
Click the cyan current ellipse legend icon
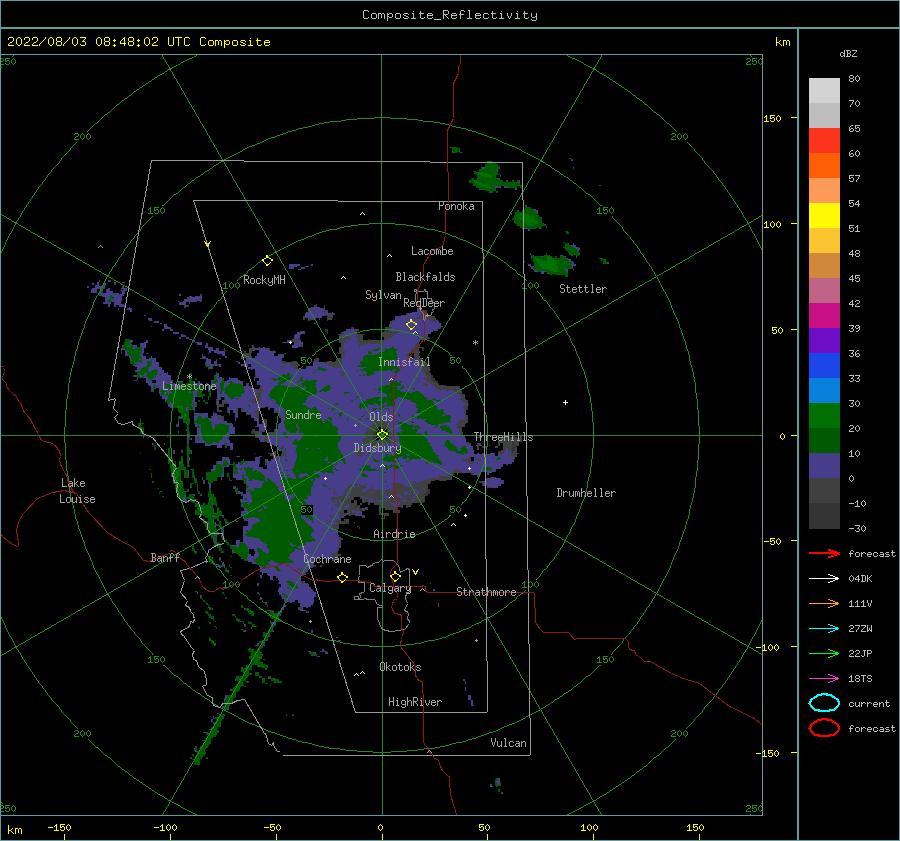[x=824, y=703]
